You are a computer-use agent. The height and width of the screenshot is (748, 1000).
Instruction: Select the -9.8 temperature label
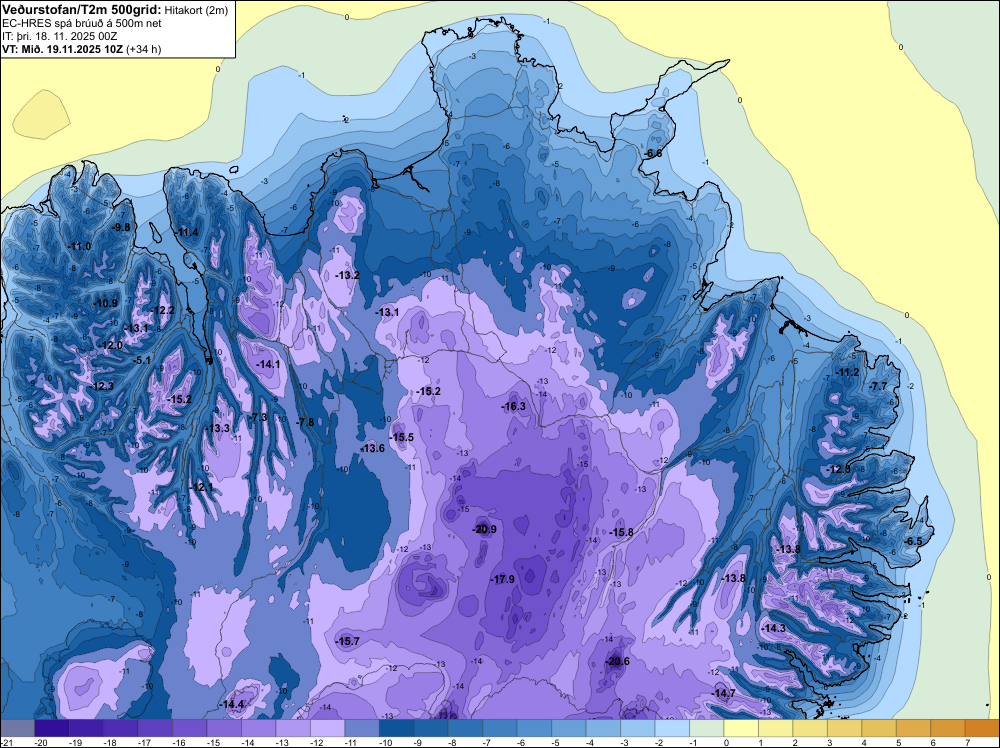[121, 227]
